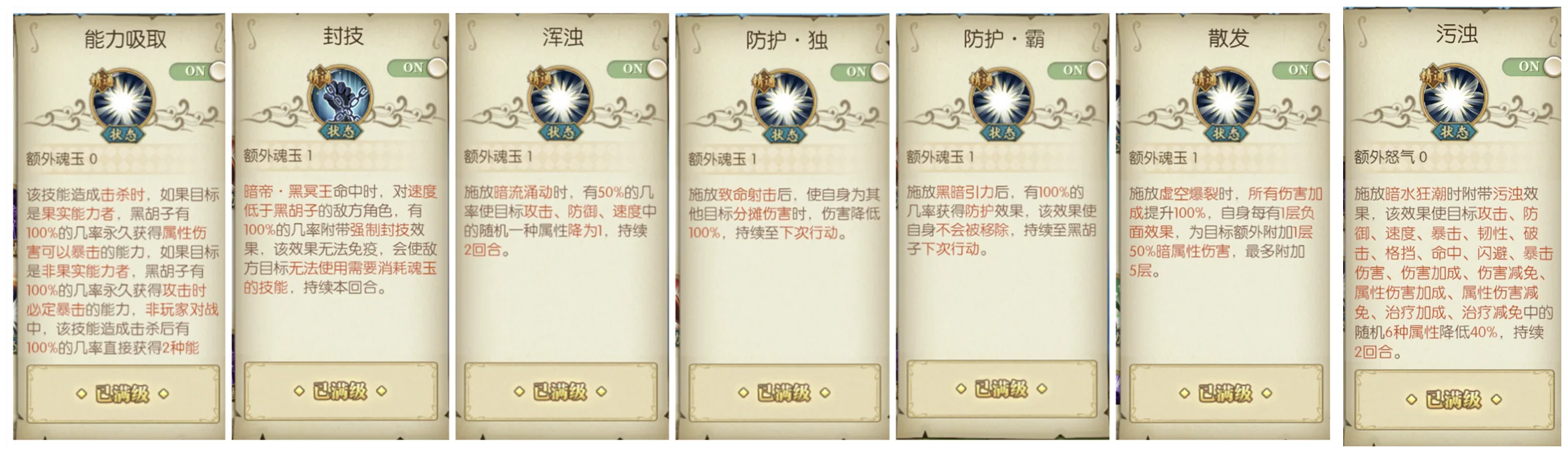Click 已满级 button on 污浊 card
Viewport: 1568px width, 453px height.
1454,399
